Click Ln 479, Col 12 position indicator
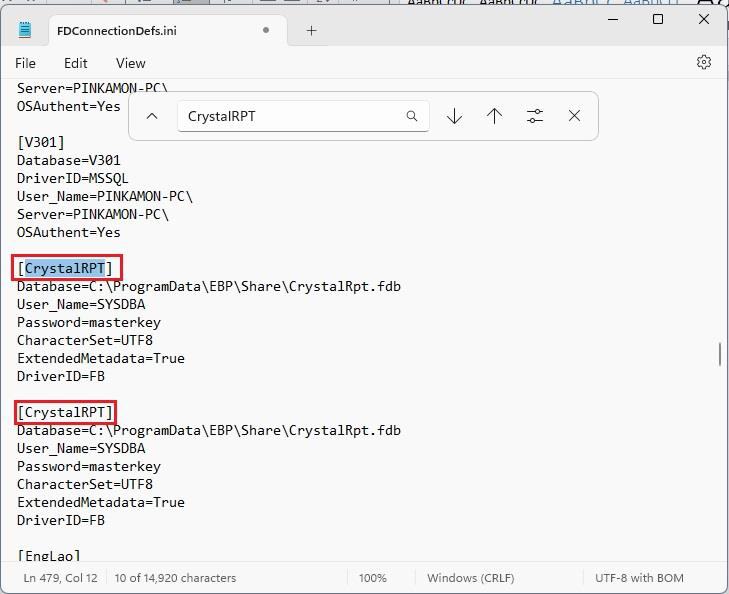Viewport: 729px width, 594px height. coord(61,578)
